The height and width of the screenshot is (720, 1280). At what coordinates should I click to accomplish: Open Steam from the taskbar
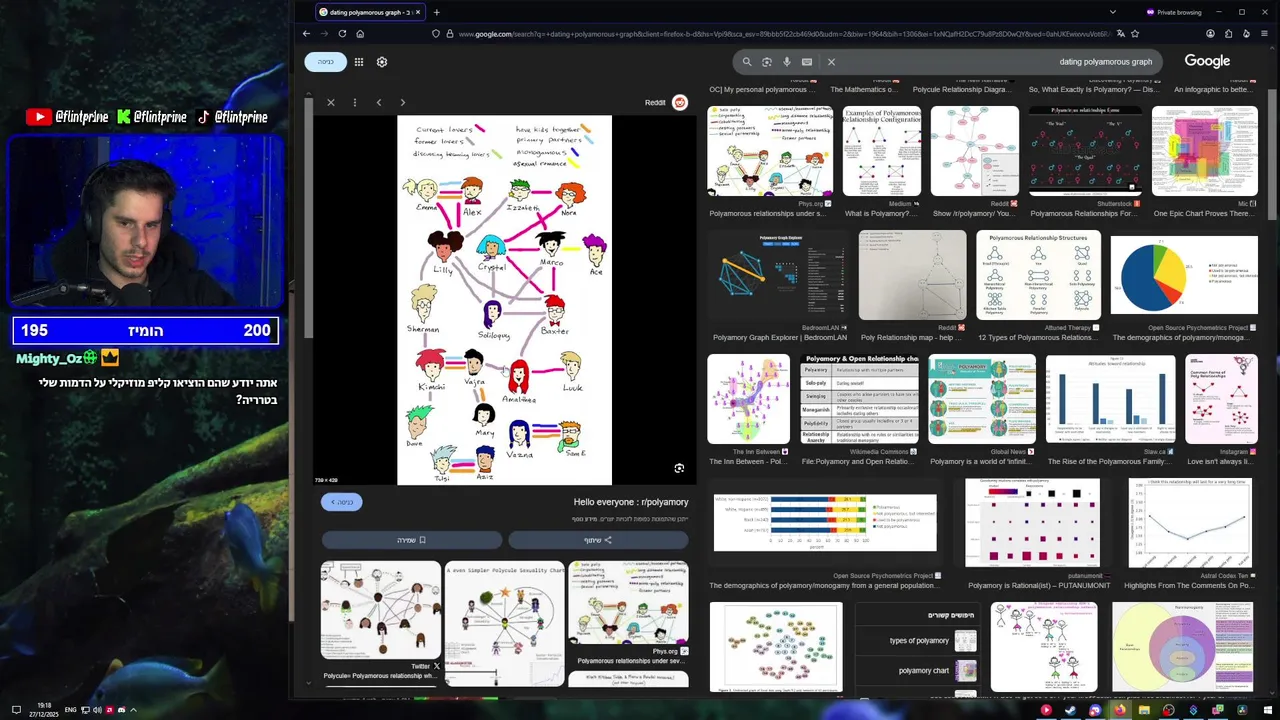tap(1070, 710)
